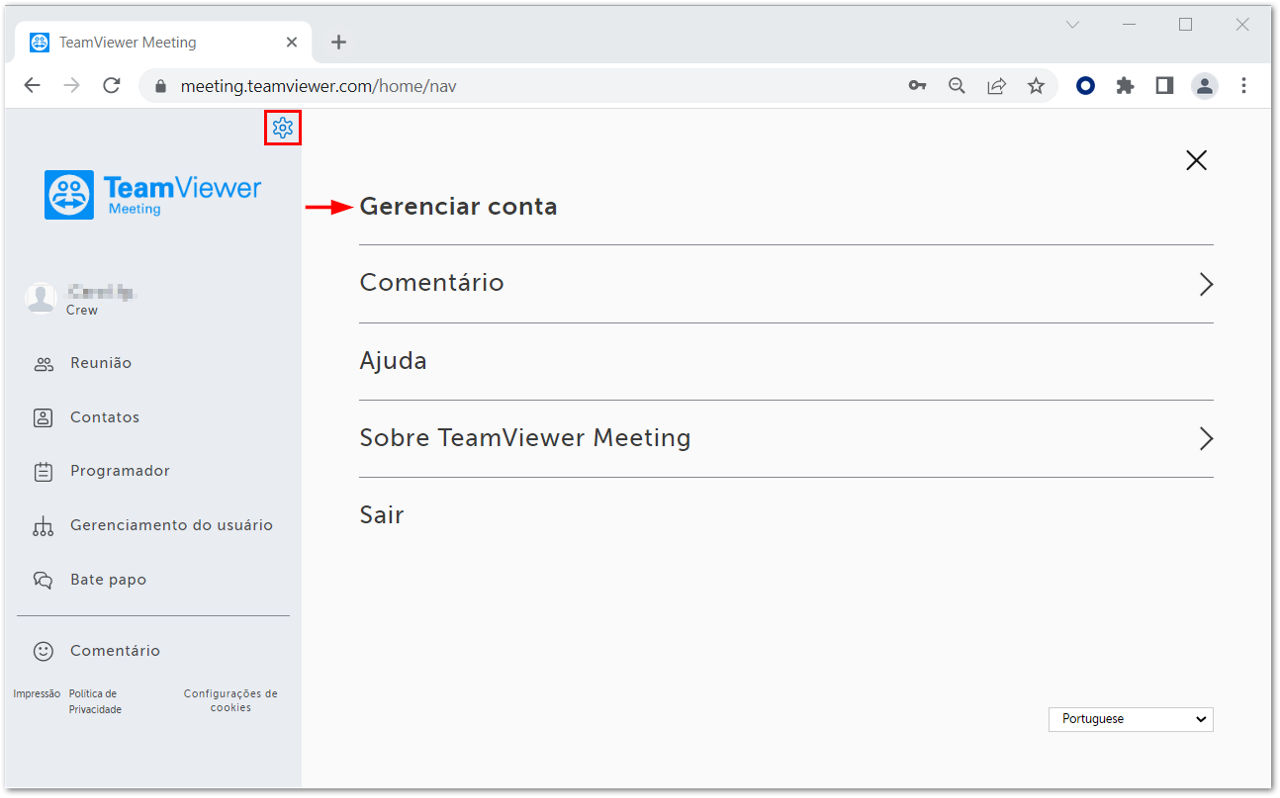This screenshot has width=1280, height=798.
Task: Minimize the browser window
Action: pos(1129,25)
